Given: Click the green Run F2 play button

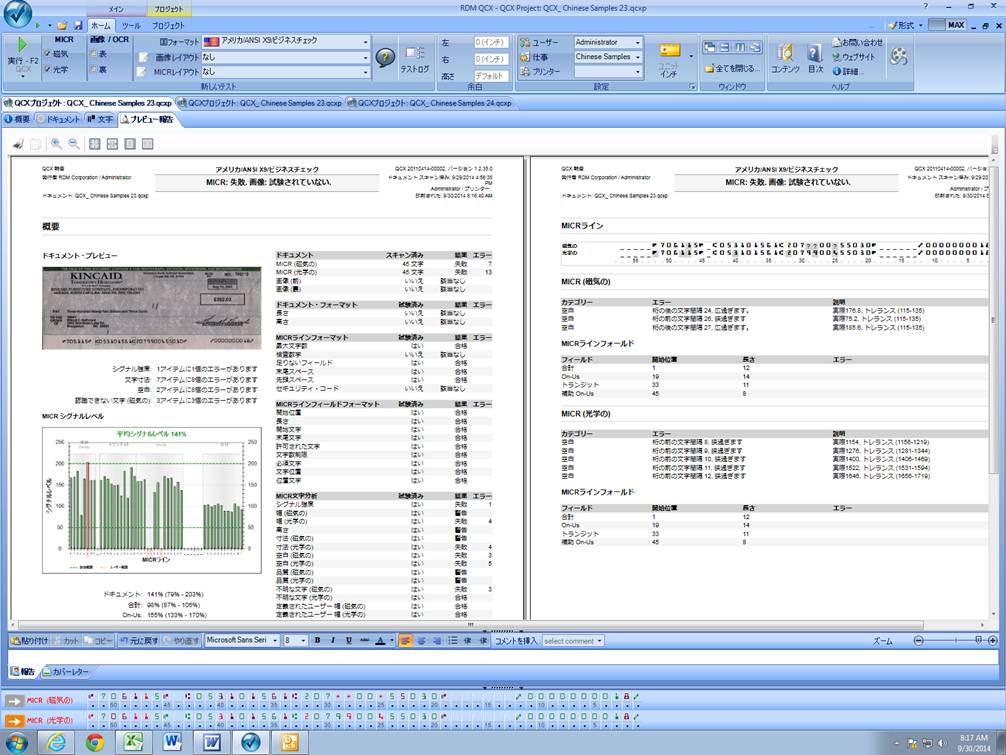Looking at the screenshot, I should click(22, 46).
